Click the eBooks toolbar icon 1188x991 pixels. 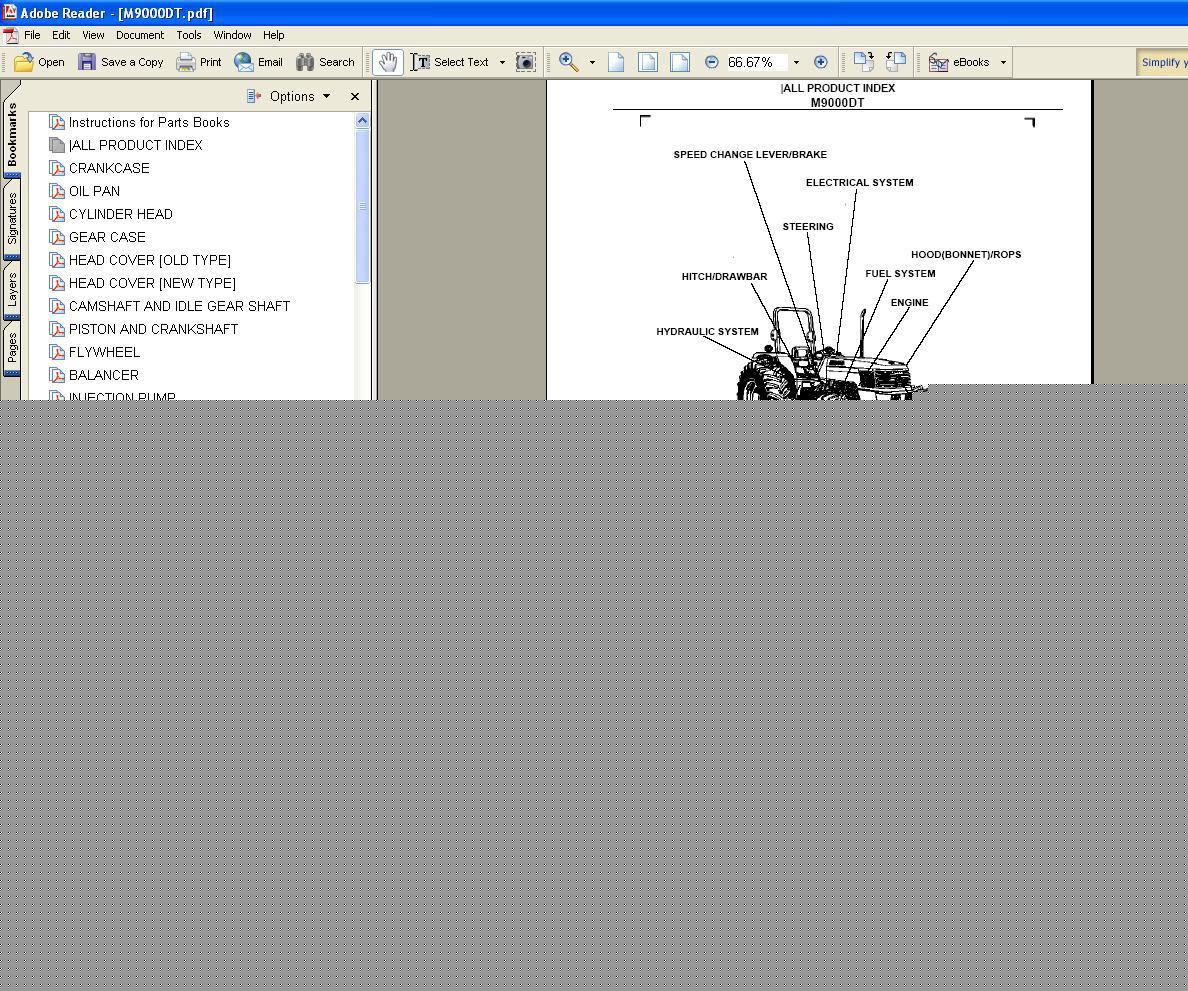pyautogui.click(x=938, y=62)
